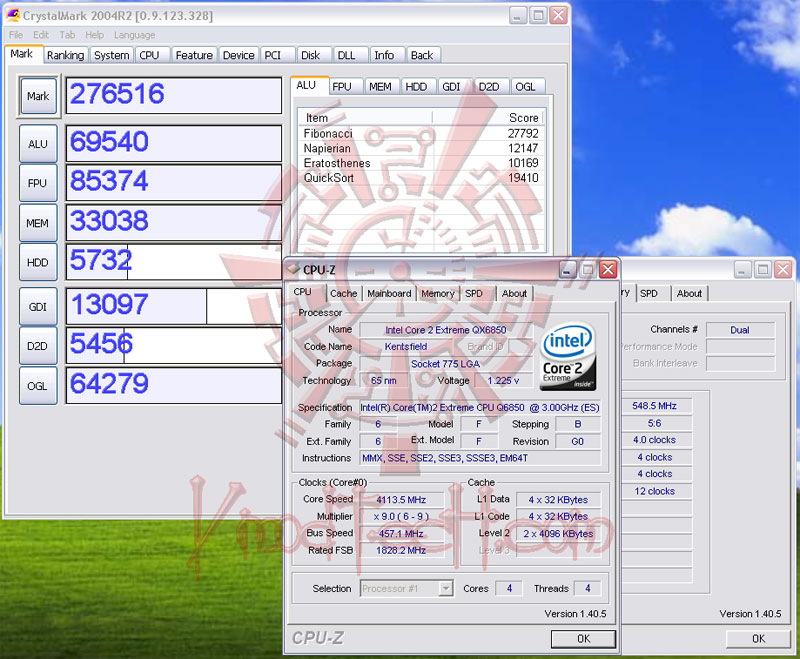Click the total Mark score 276516
This screenshot has width=800, height=659.
(174, 95)
